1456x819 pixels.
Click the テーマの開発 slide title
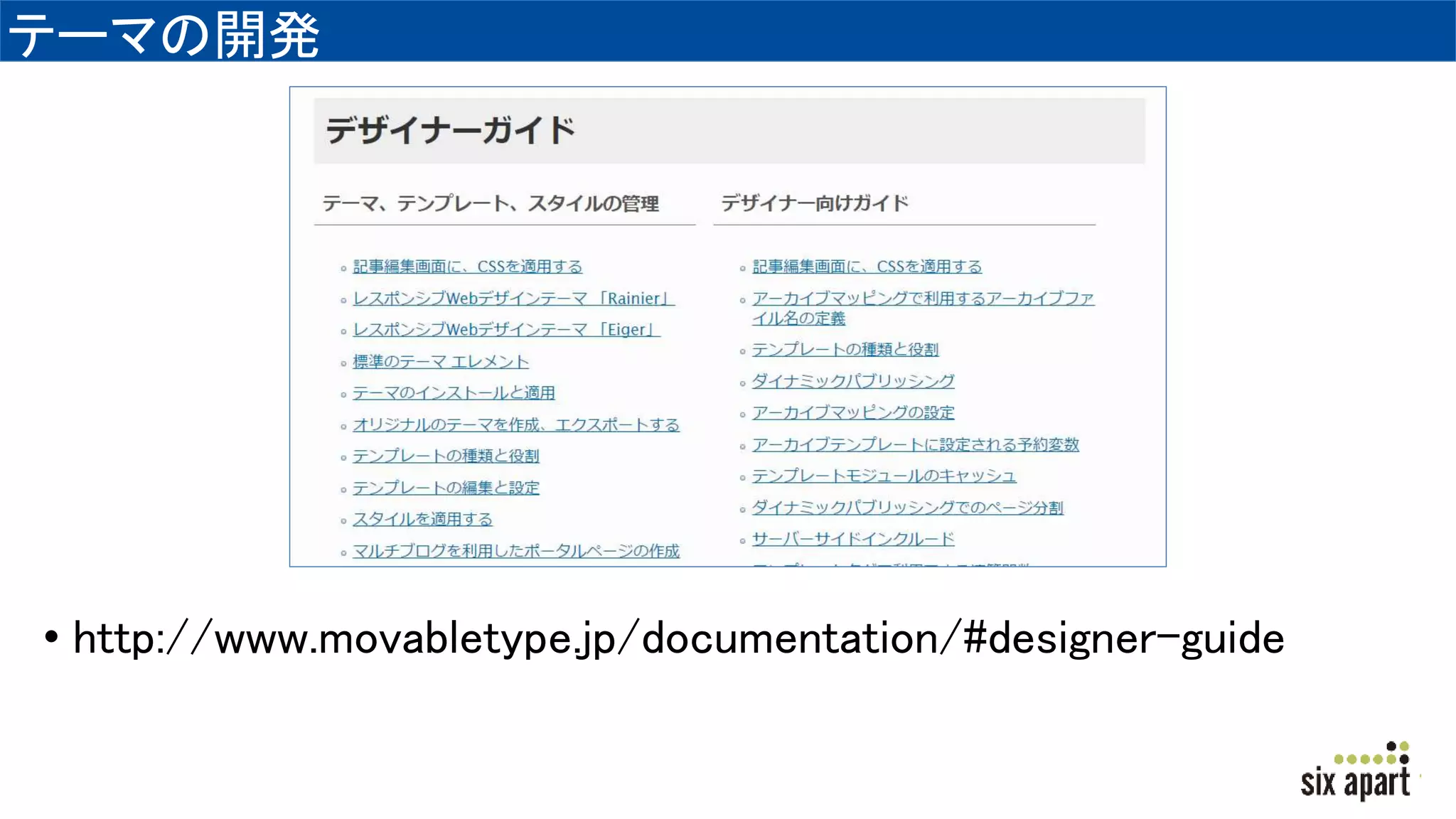click(x=164, y=34)
